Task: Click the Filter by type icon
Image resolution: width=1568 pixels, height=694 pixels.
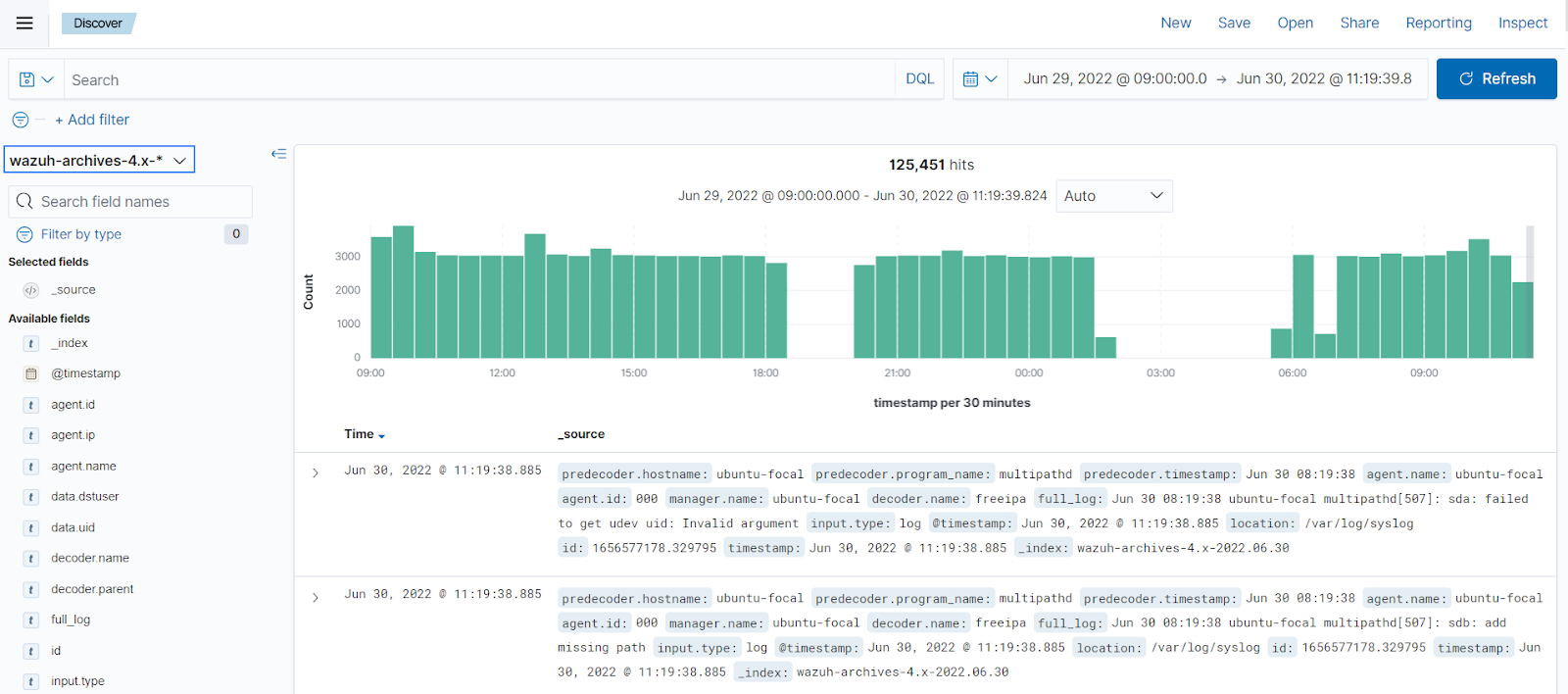Action: (24, 234)
